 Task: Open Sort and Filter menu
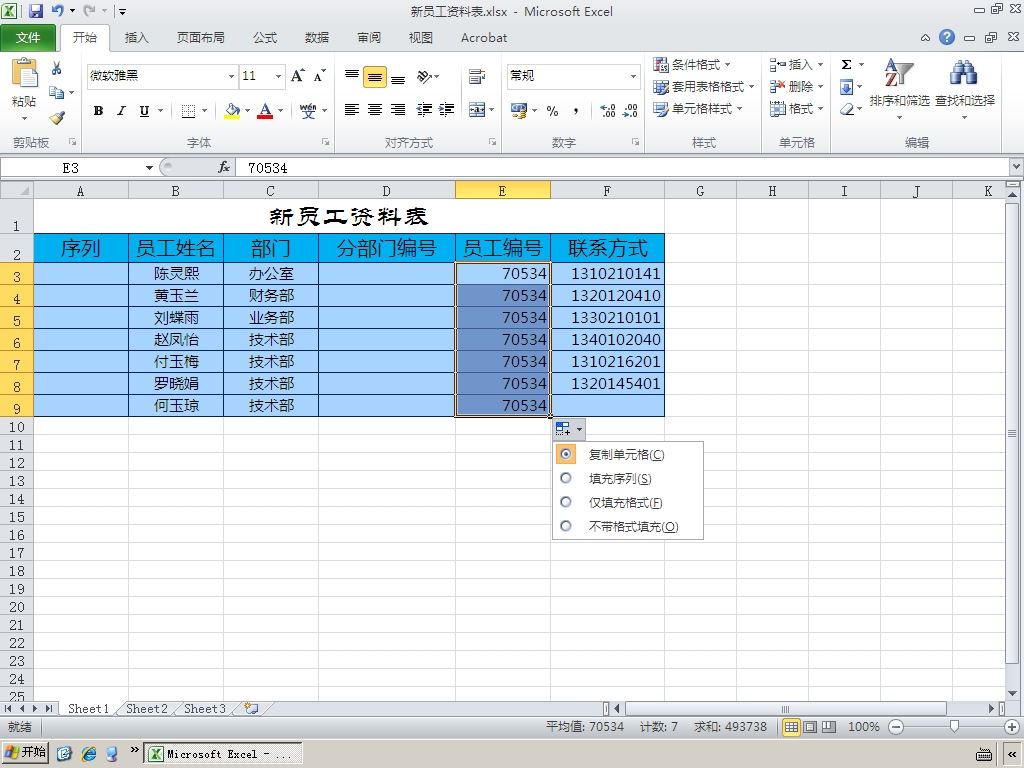point(899,88)
